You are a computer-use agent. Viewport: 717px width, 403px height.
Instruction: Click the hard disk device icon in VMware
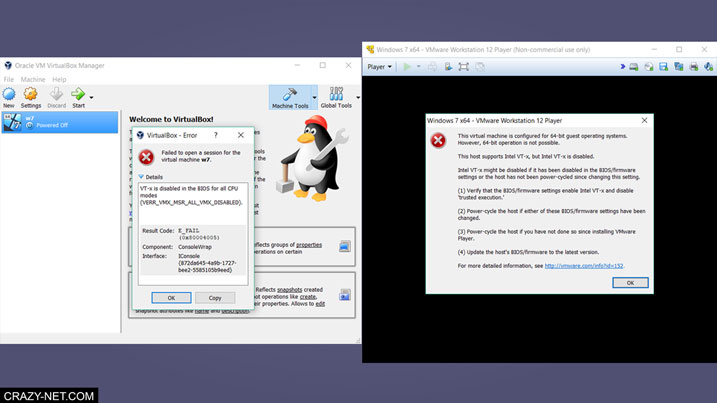(x=634, y=67)
